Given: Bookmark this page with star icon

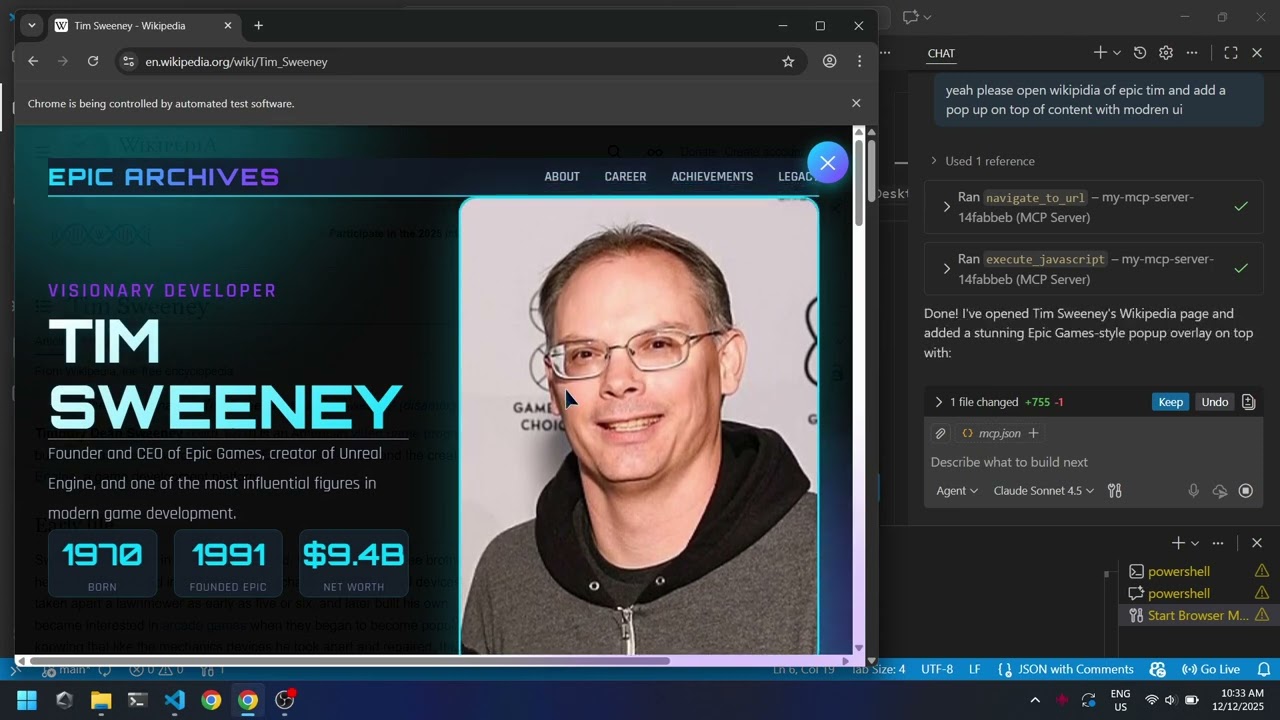Looking at the screenshot, I should pos(788,61).
